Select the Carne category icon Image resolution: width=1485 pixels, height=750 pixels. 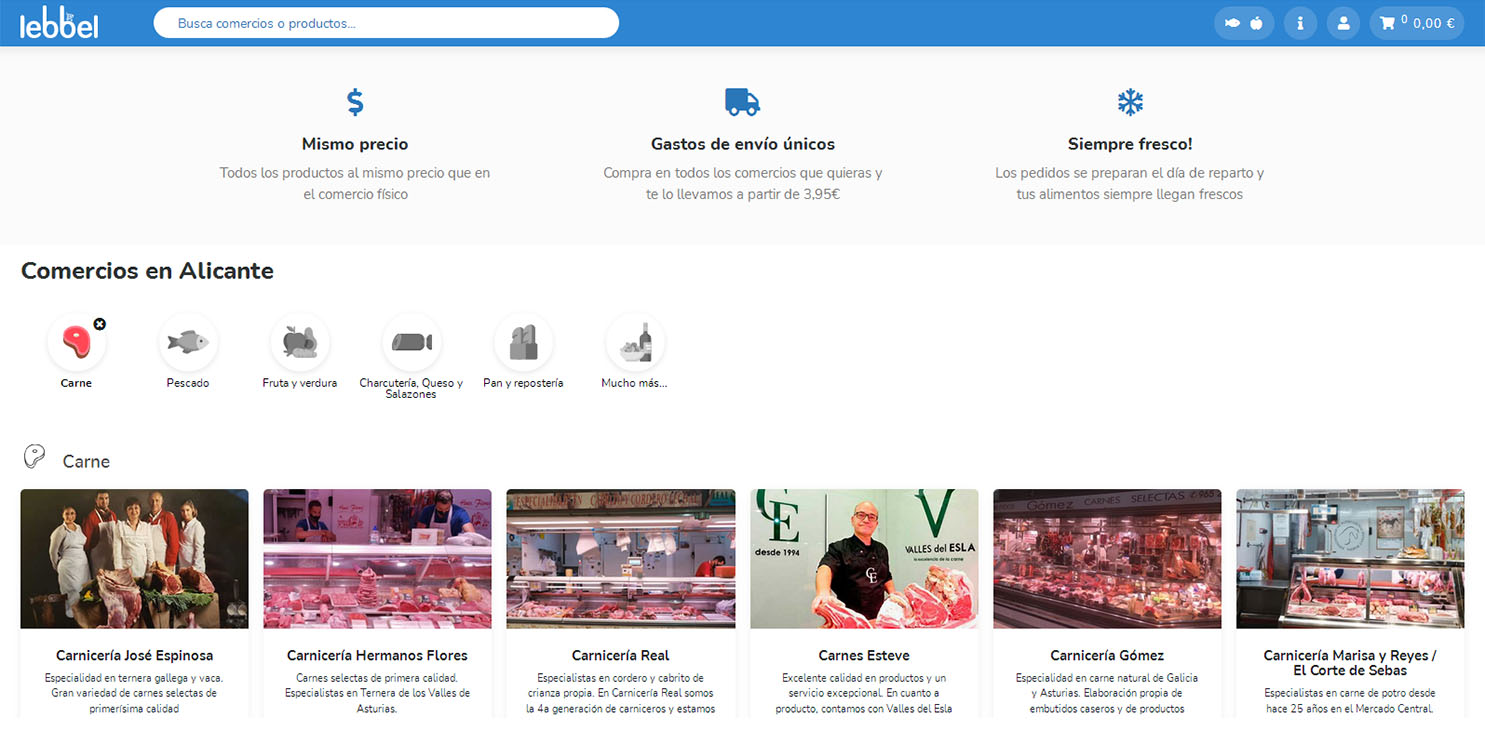pyautogui.click(x=76, y=342)
